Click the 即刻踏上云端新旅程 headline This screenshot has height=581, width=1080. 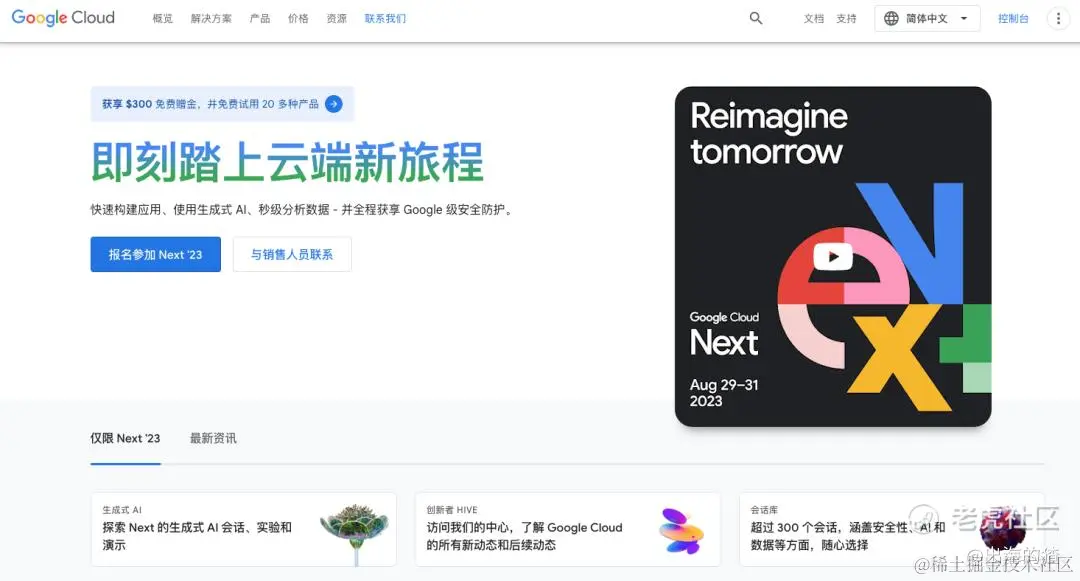[287, 163]
